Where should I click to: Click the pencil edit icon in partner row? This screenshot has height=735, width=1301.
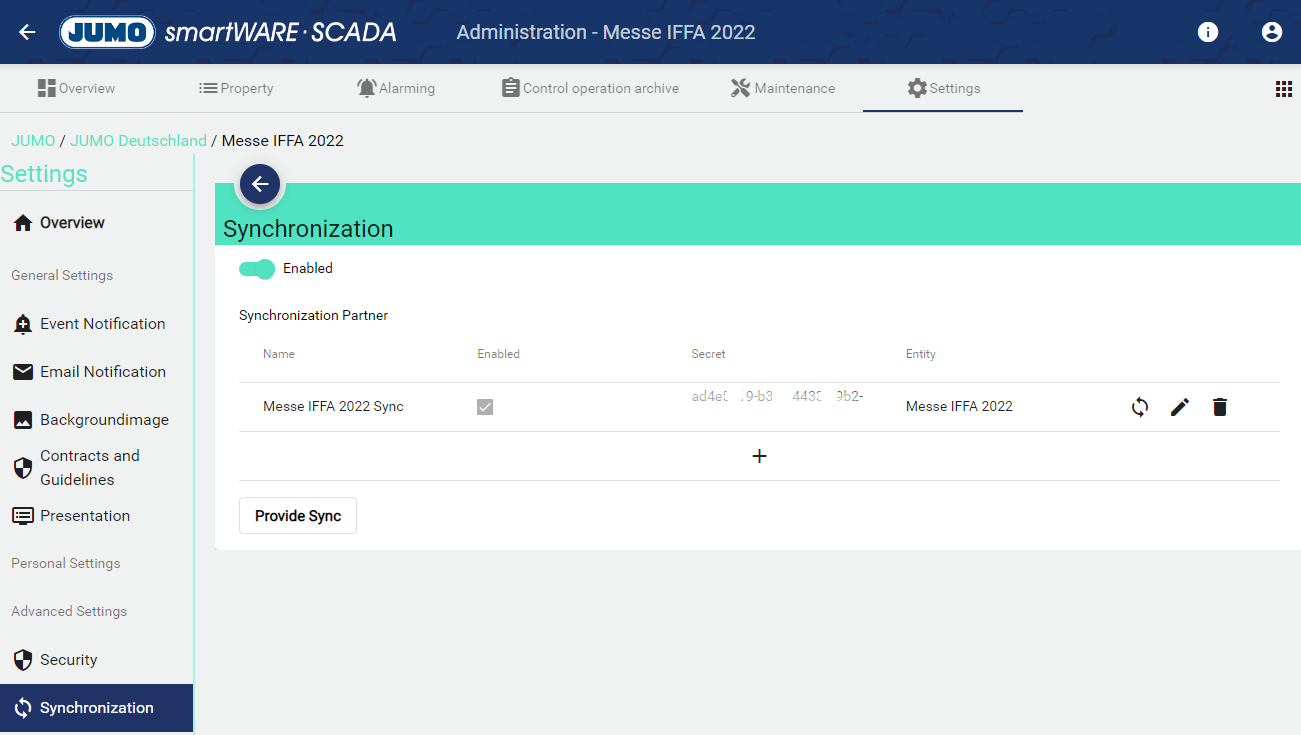(1180, 407)
